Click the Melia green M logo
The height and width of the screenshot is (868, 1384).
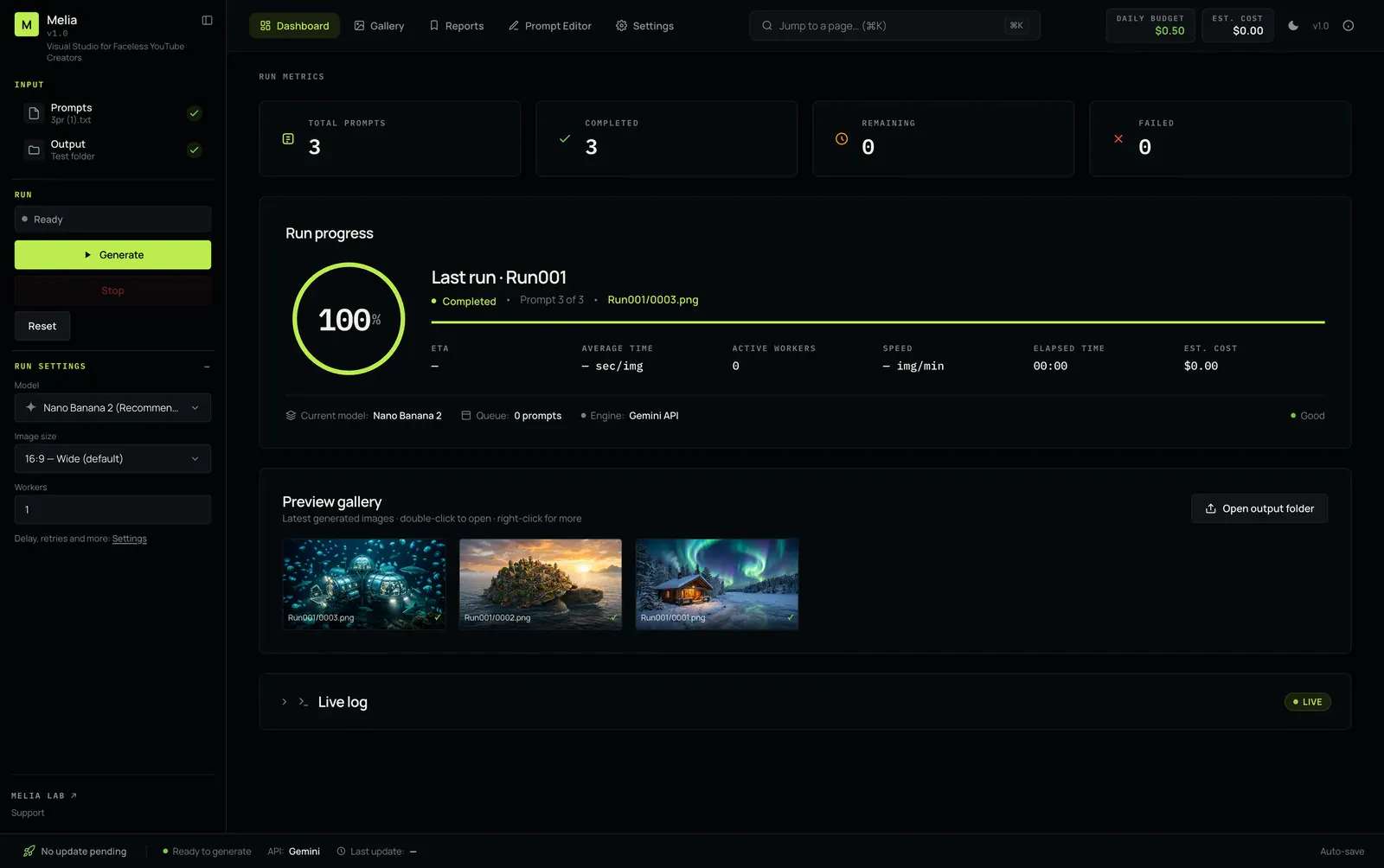click(27, 25)
